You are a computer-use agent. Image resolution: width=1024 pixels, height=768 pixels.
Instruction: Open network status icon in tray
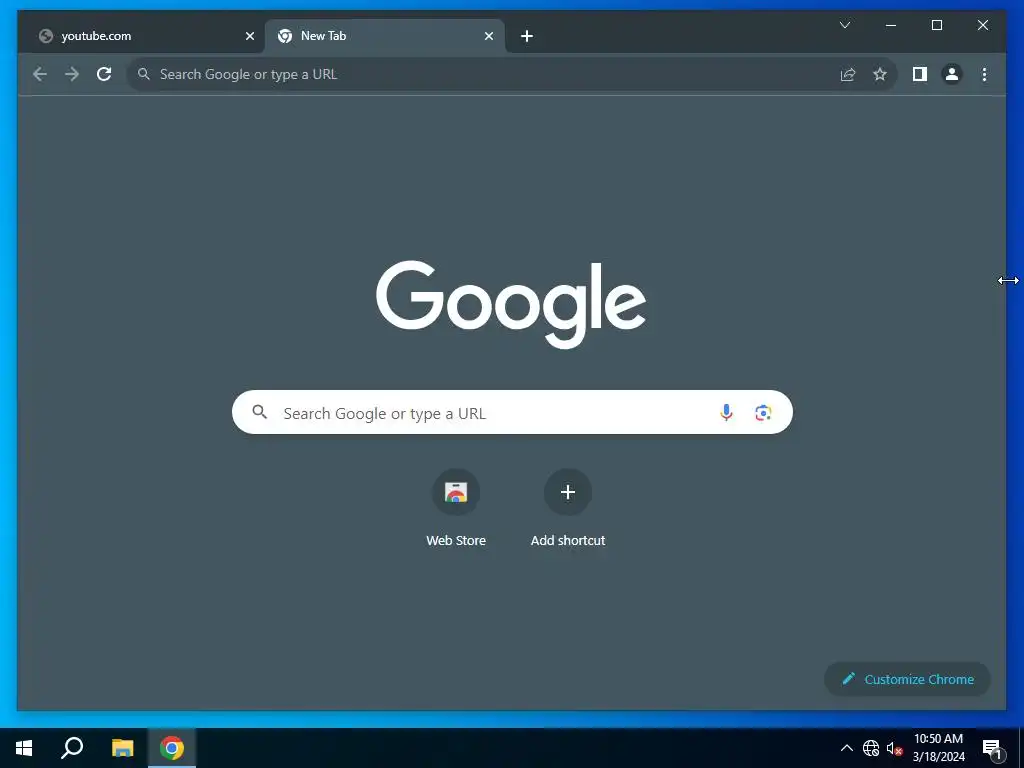[x=871, y=748]
